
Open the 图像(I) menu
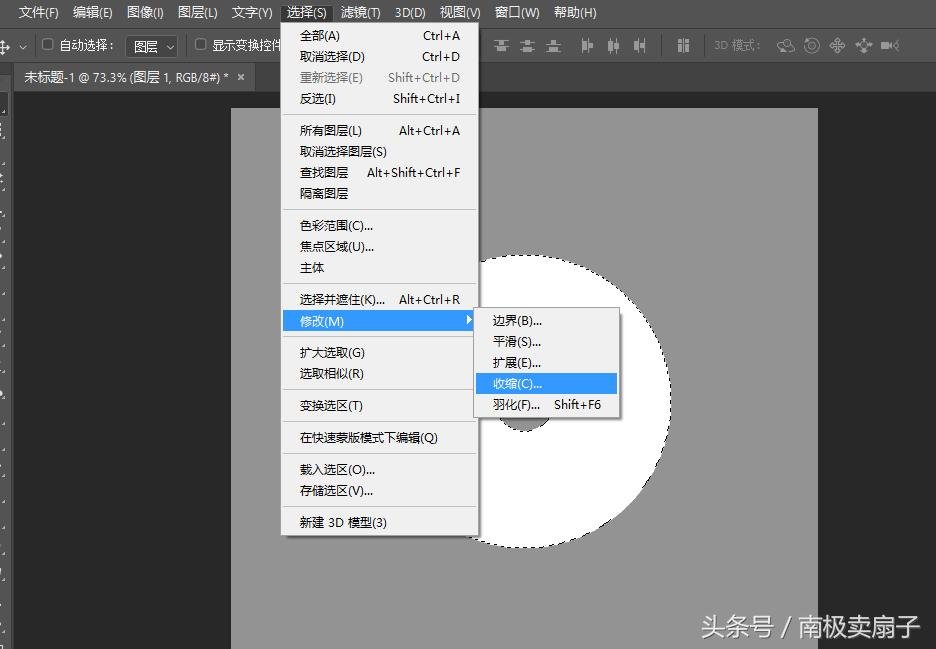click(146, 13)
